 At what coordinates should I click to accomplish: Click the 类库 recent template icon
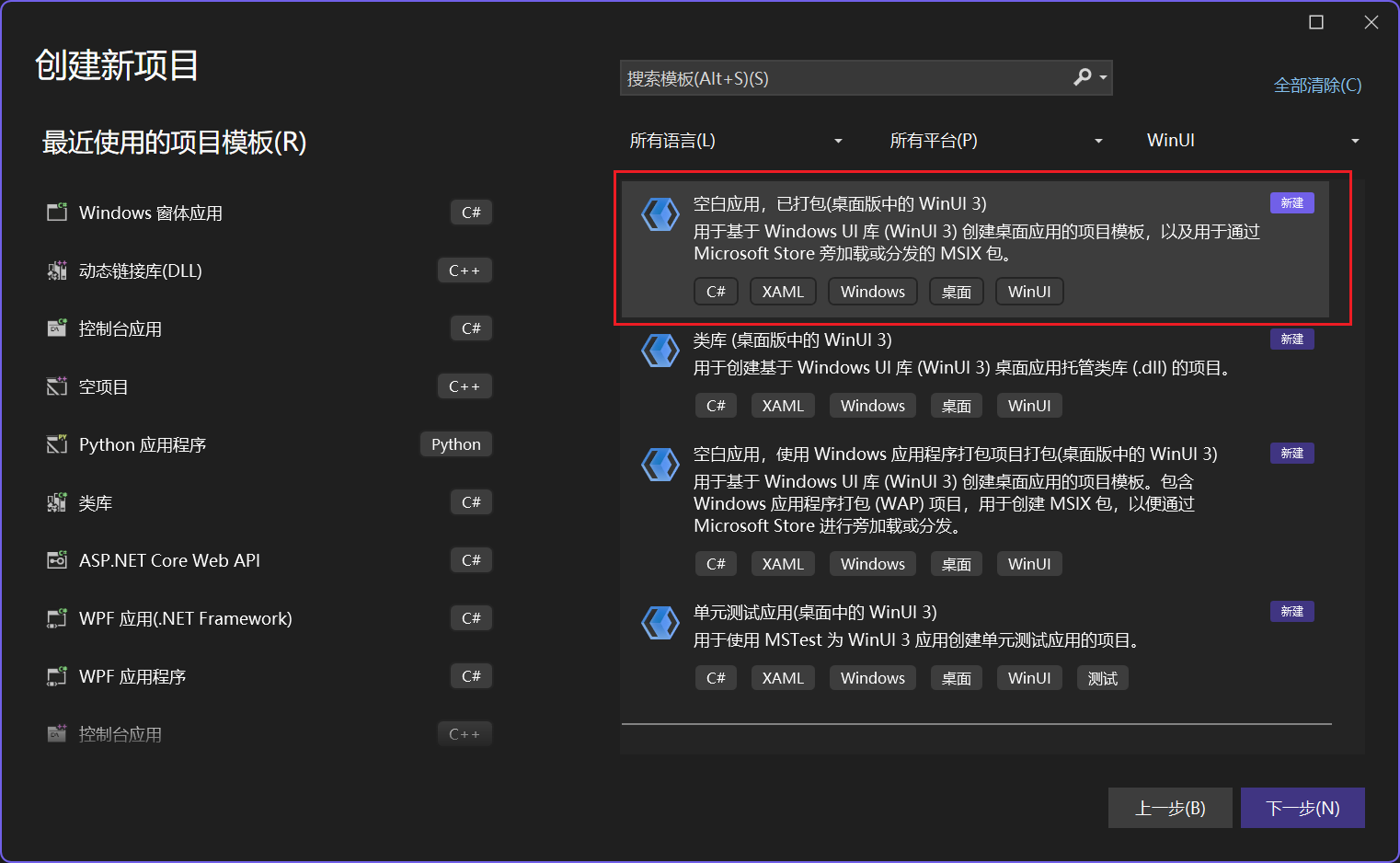point(57,502)
